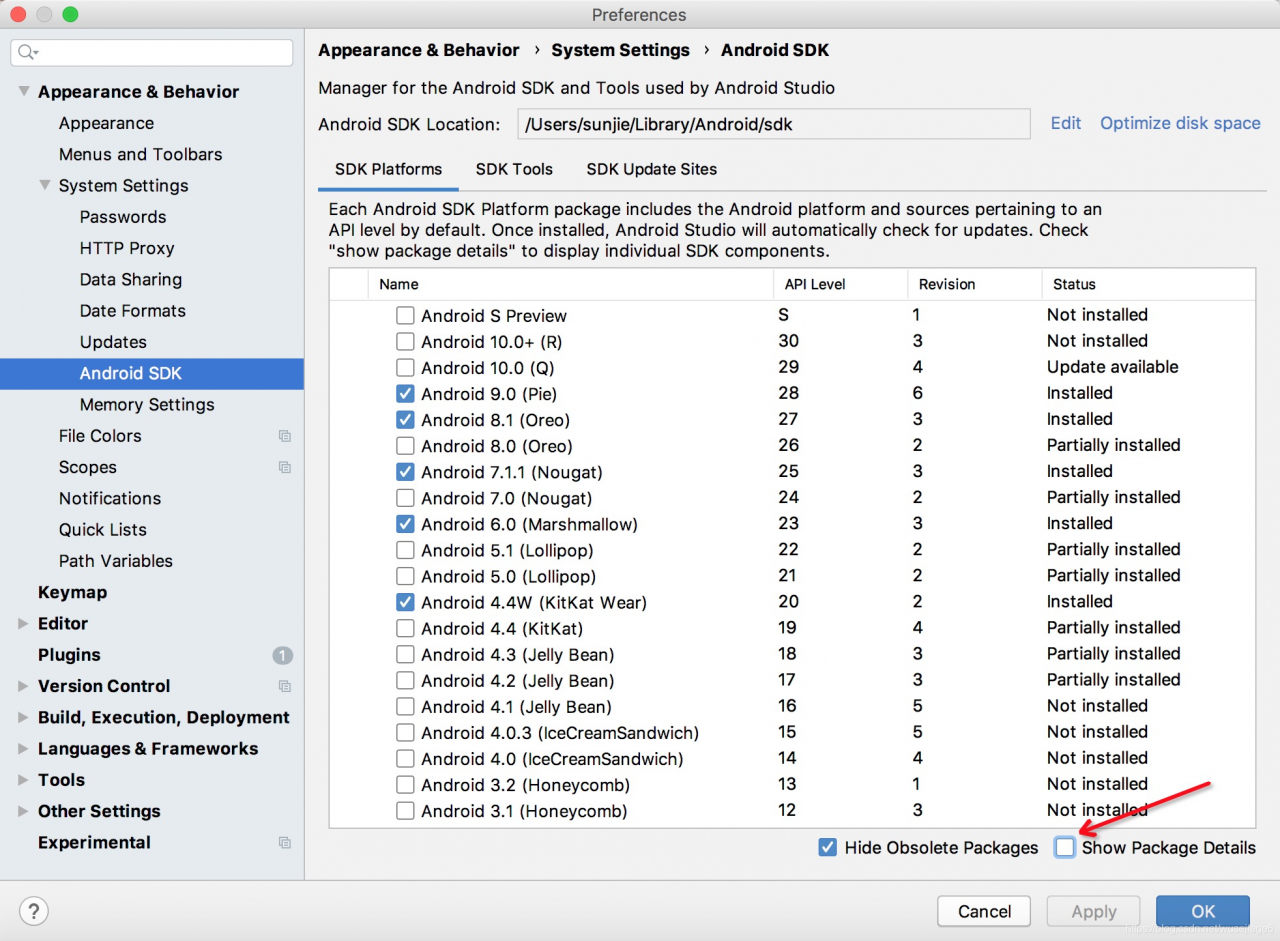The height and width of the screenshot is (941, 1280).
Task: Expand the Editor section arrow
Action: click(x=23, y=623)
